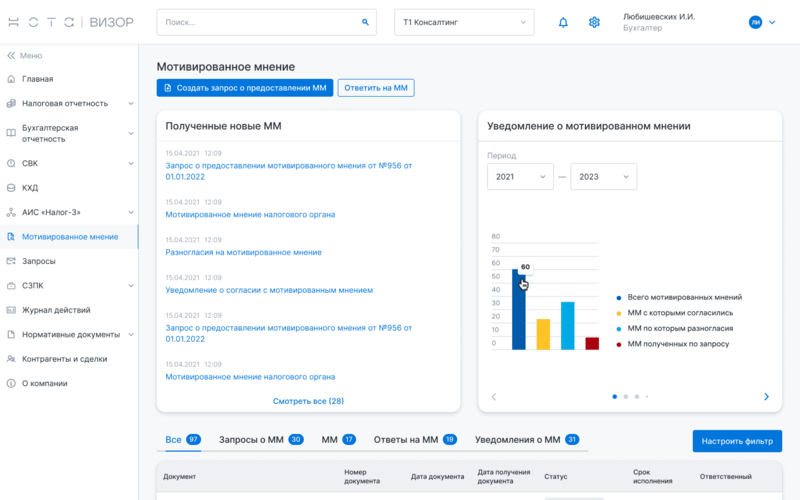The width and height of the screenshot is (800, 500).
Task: Select the second carousel pagination dot
Action: [x=625, y=397]
